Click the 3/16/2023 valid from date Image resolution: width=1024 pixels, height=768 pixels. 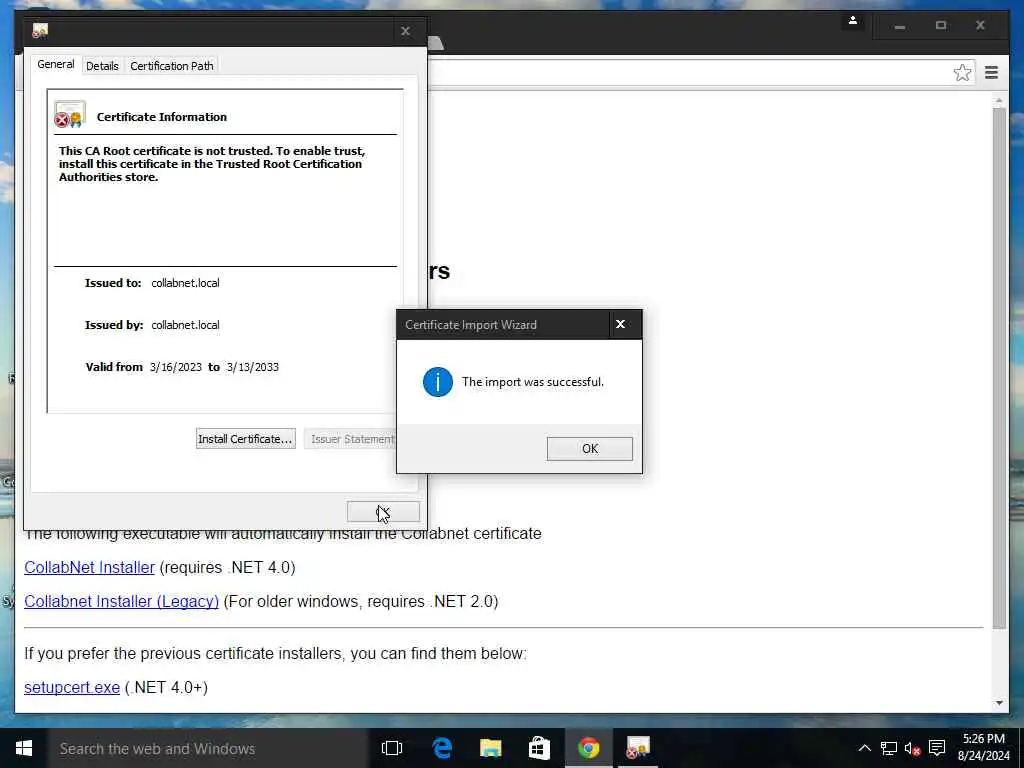pos(176,367)
